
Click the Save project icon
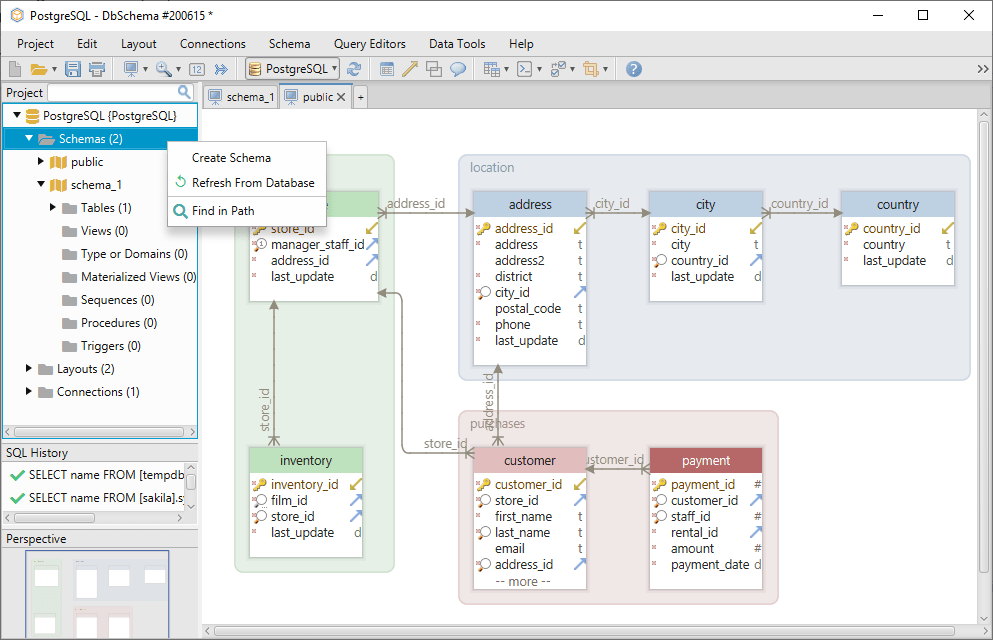click(x=72, y=68)
